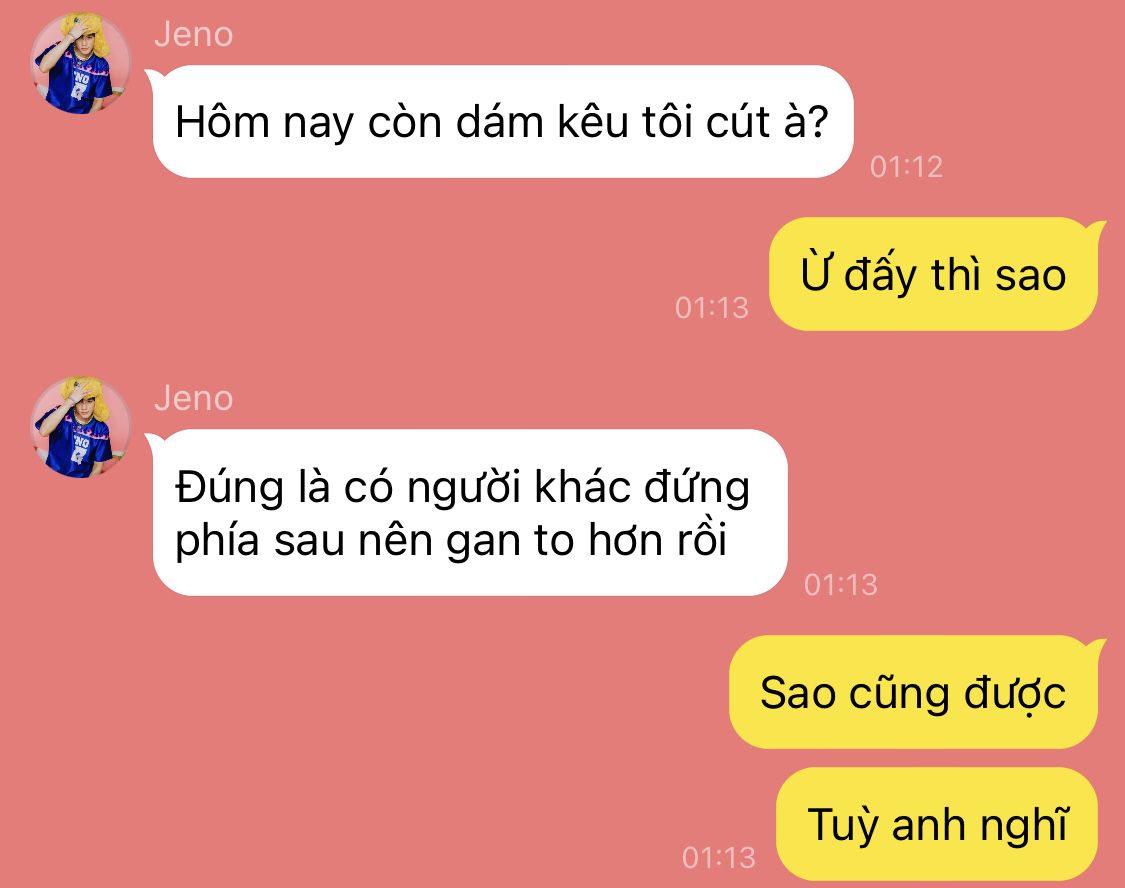Click the 01:13 timestamp beside 'Ừ đấy thì sao'
Image resolution: width=1125 pixels, height=888 pixels.
click(712, 308)
